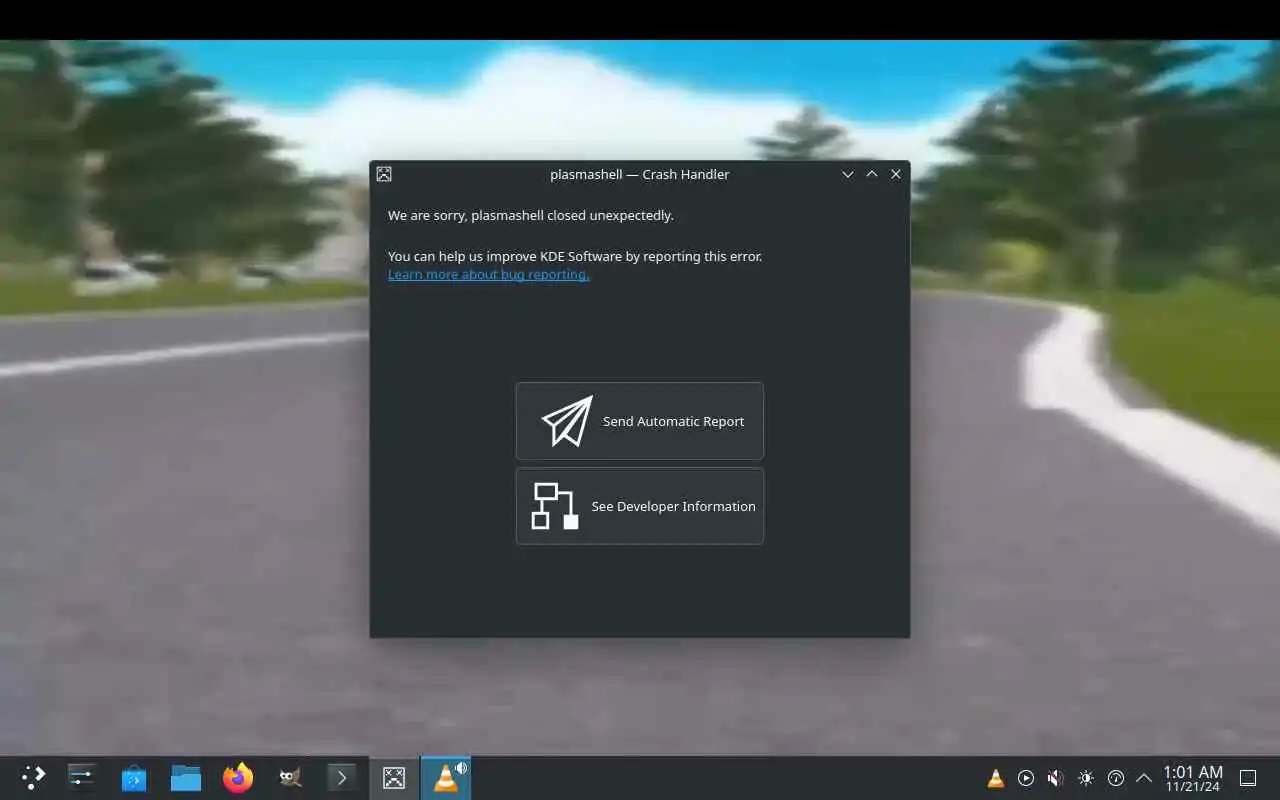Click the 'plasmashell closed unexpectedly' message text
The height and width of the screenshot is (800, 1280).
point(531,215)
